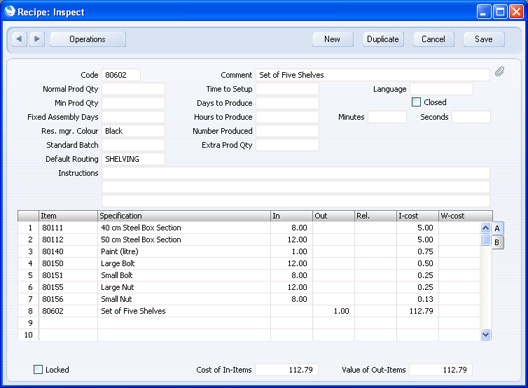
Task: Click the Value of Out-Items field 112.79
Action: pos(441,369)
